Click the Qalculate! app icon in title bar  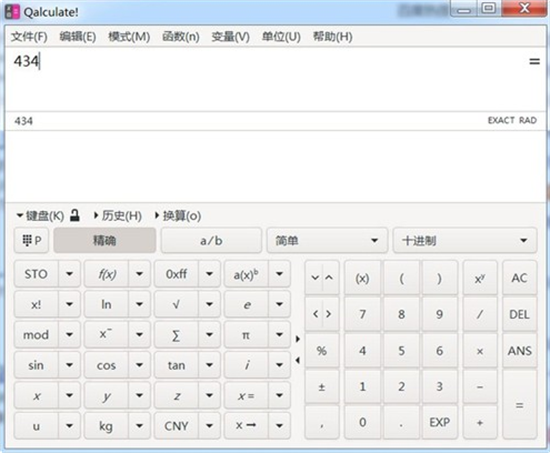tap(12, 12)
